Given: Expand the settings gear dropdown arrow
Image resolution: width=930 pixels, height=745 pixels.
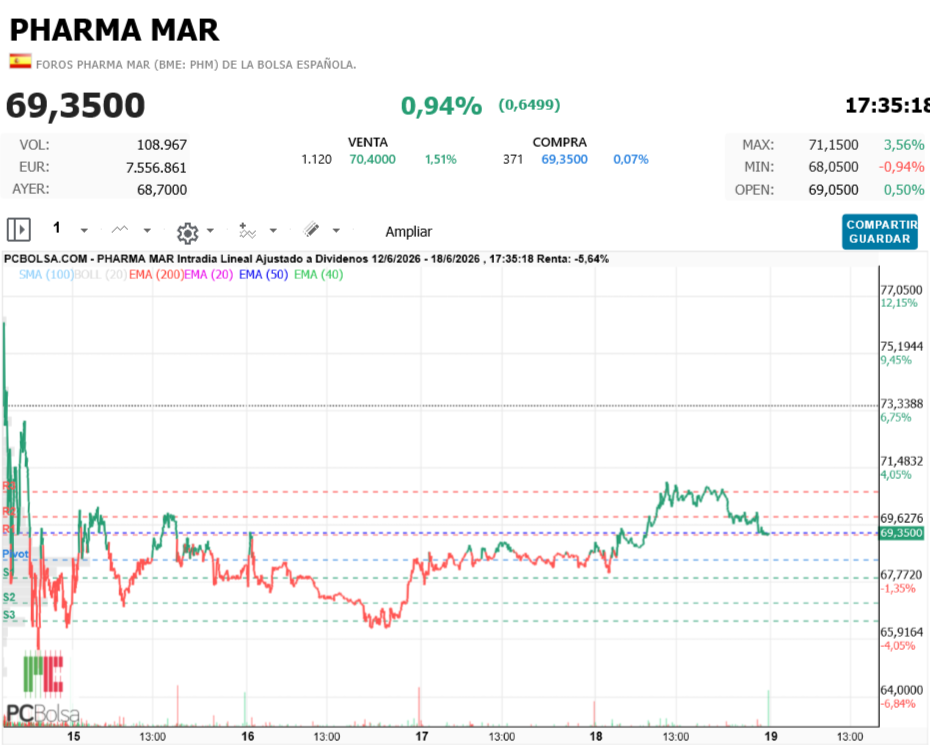Looking at the screenshot, I should click(x=210, y=230).
